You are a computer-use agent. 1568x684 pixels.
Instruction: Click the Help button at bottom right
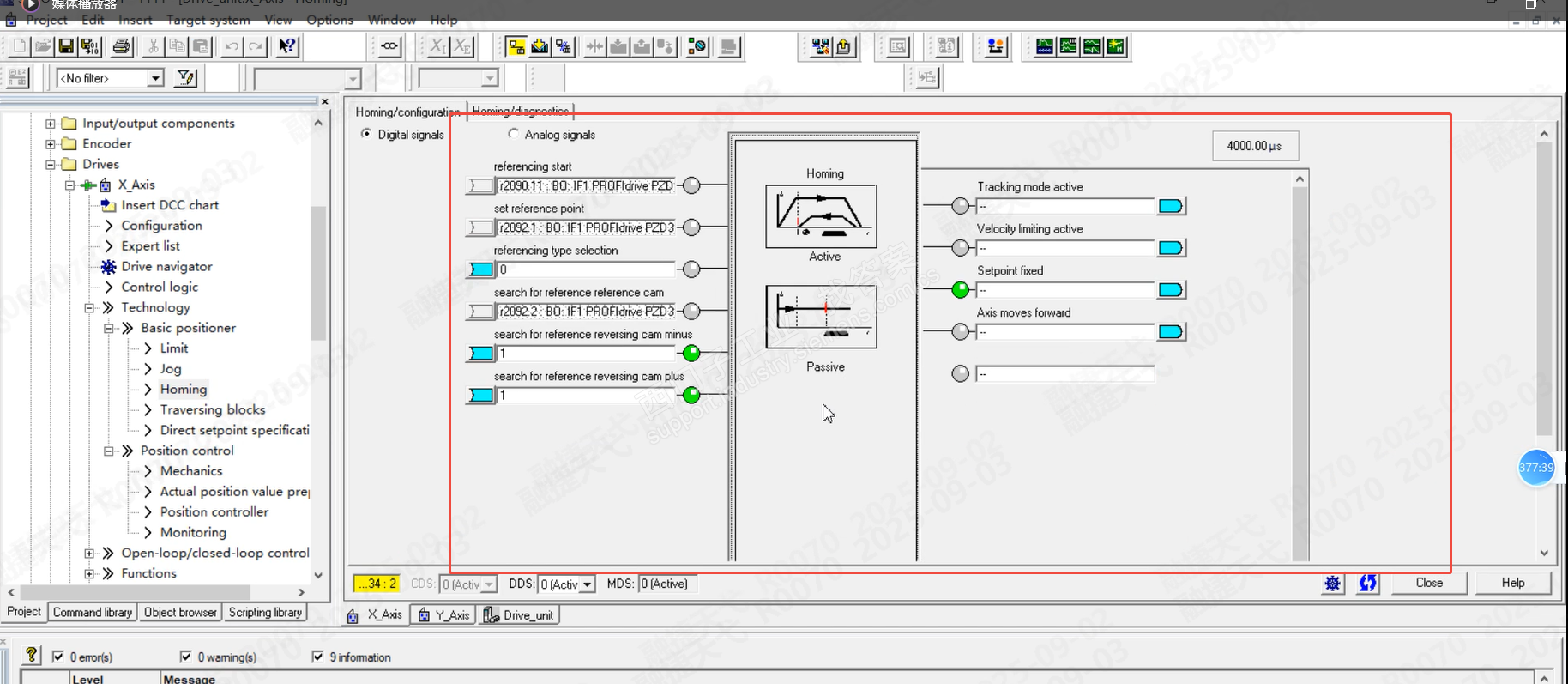(1513, 583)
